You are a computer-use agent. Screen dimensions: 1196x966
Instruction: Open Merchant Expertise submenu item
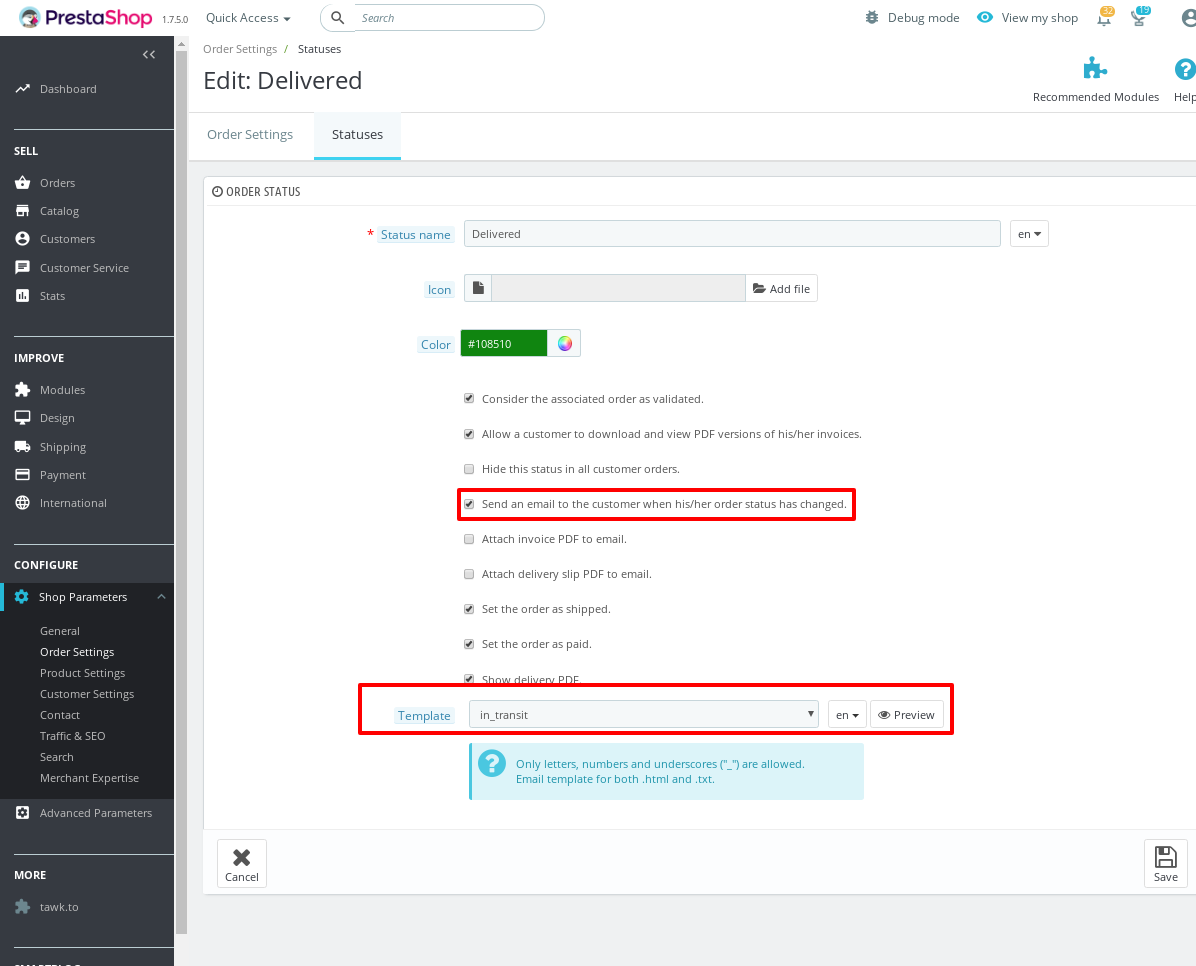pos(89,778)
